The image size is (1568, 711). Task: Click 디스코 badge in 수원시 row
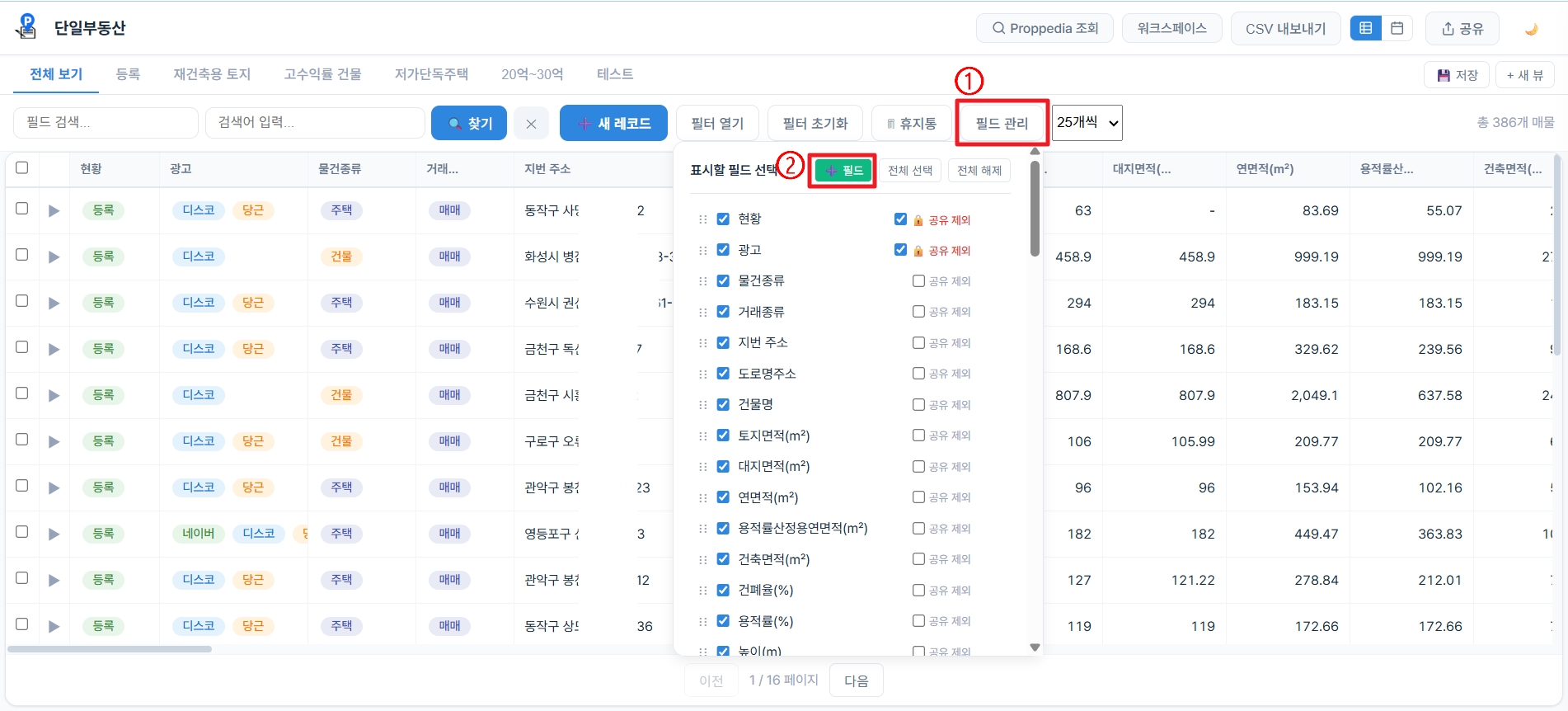[199, 303]
